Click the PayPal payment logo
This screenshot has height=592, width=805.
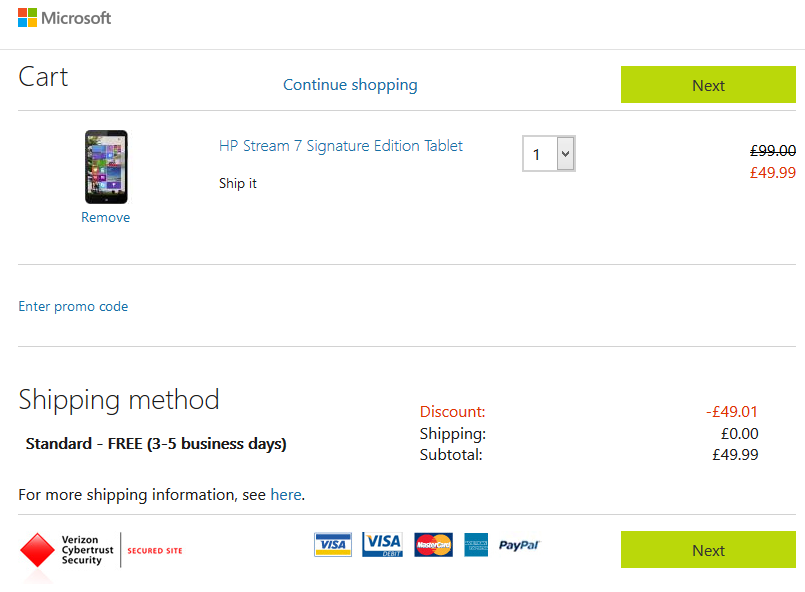[520, 545]
